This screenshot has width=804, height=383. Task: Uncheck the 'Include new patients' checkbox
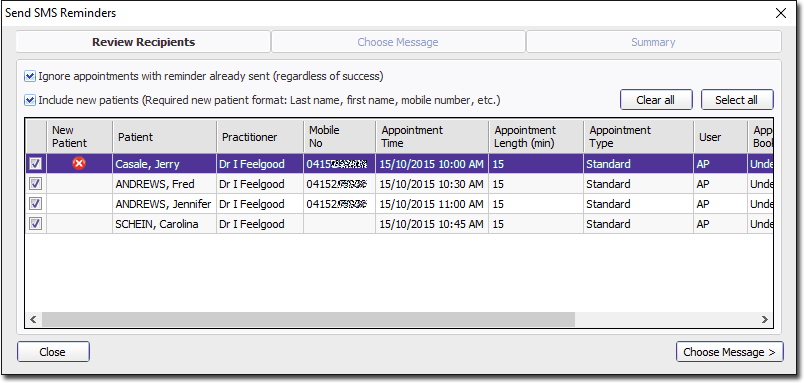(30, 100)
